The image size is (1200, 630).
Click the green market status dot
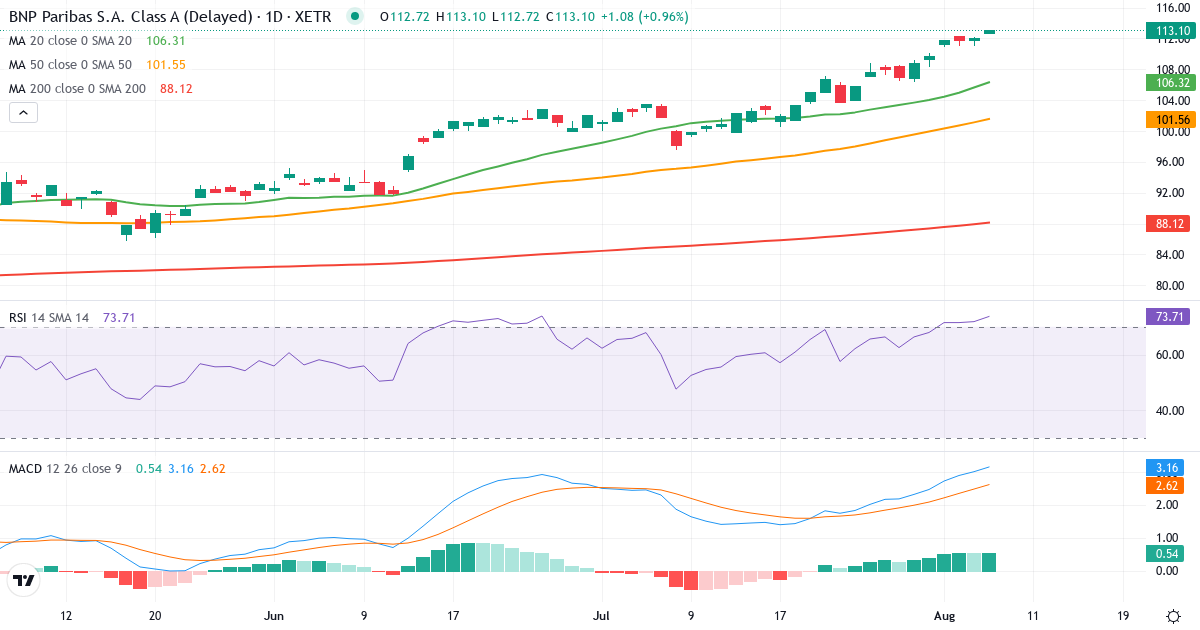click(354, 17)
